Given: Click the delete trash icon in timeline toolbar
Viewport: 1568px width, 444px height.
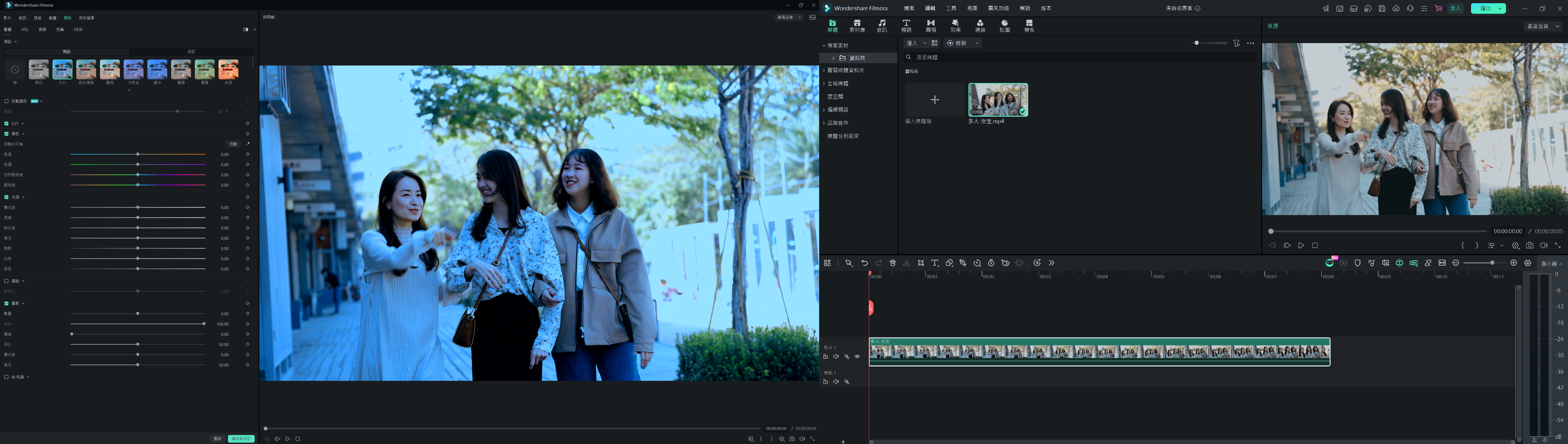Looking at the screenshot, I should pos(892,263).
